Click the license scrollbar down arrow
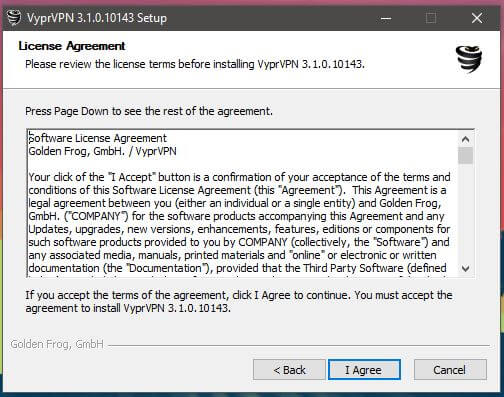Screen dimensions: 504x397 [465, 268]
